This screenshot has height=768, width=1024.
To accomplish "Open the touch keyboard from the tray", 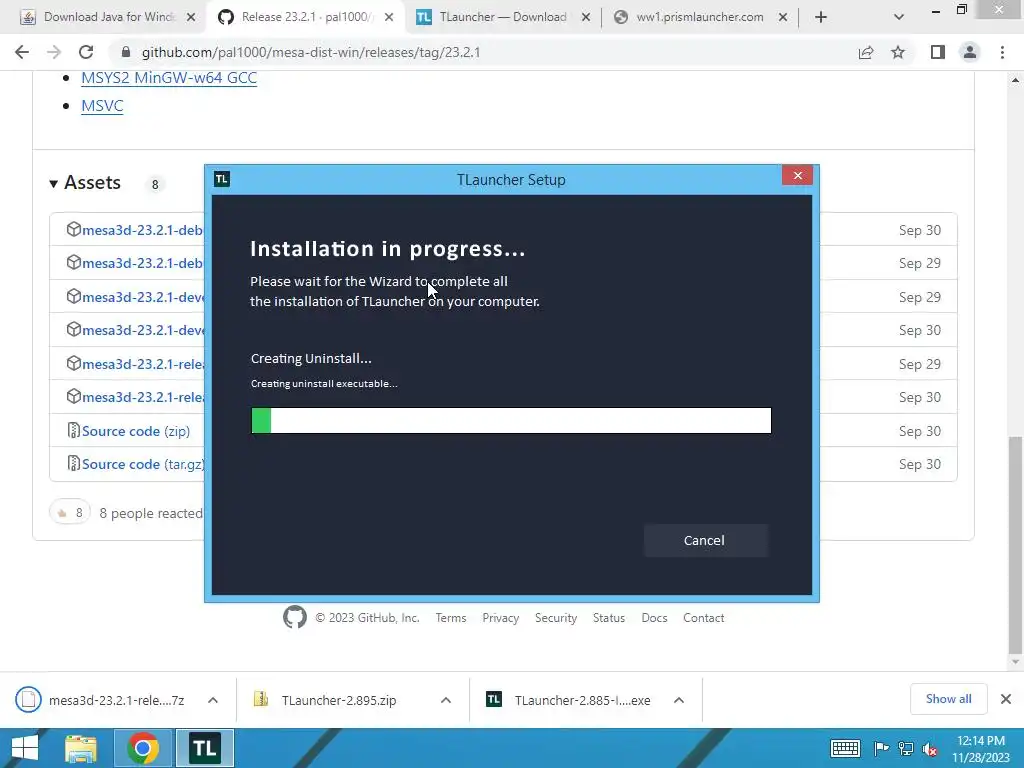I will pyautogui.click(x=844, y=748).
